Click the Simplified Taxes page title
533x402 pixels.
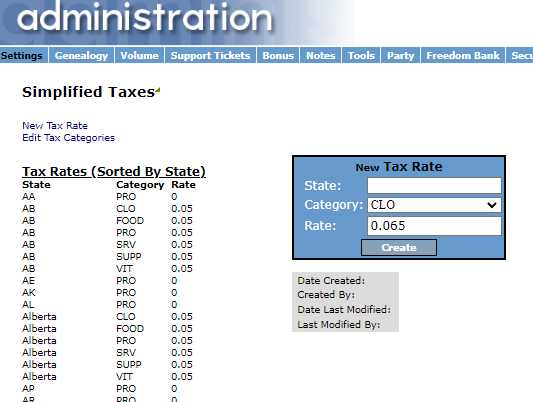pyautogui.click(x=88, y=92)
